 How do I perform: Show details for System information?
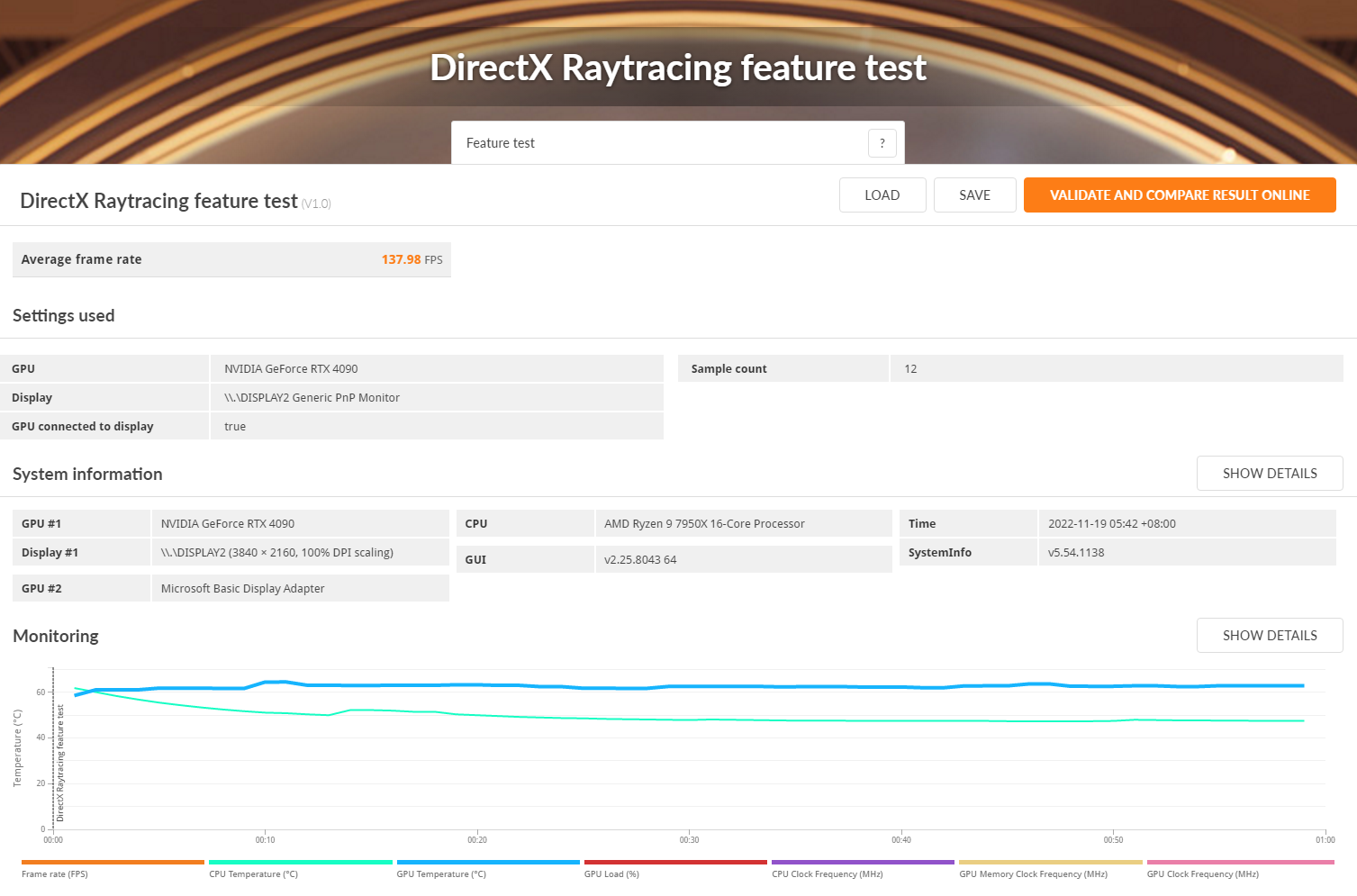coord(1269,474)
